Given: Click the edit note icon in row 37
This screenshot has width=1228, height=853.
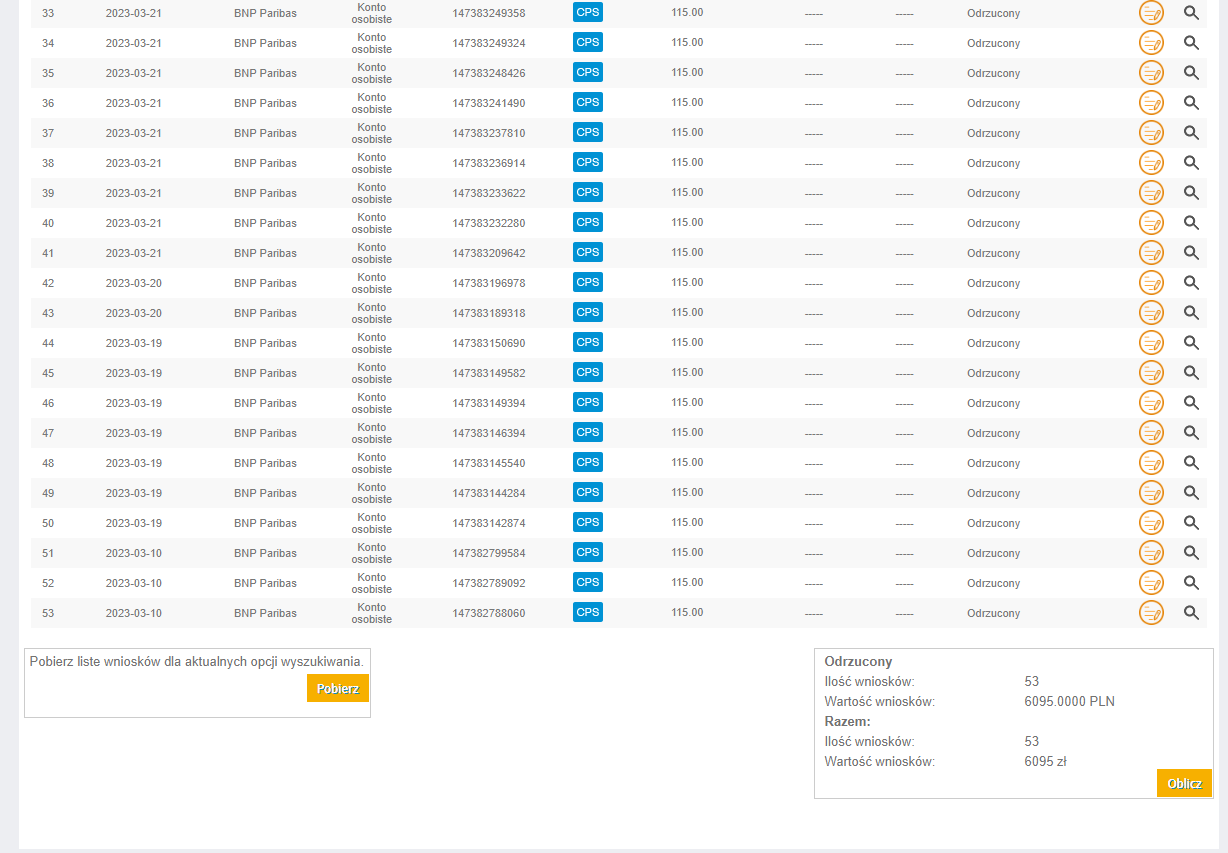Looking at the screenshot, I should coord(1151,133).
